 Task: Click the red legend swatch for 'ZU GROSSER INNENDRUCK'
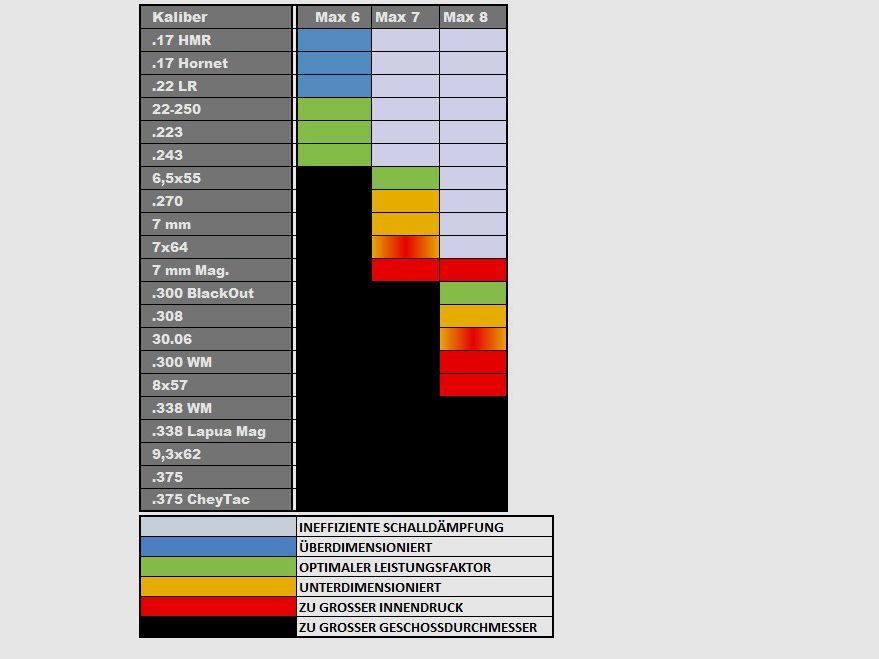218,607
